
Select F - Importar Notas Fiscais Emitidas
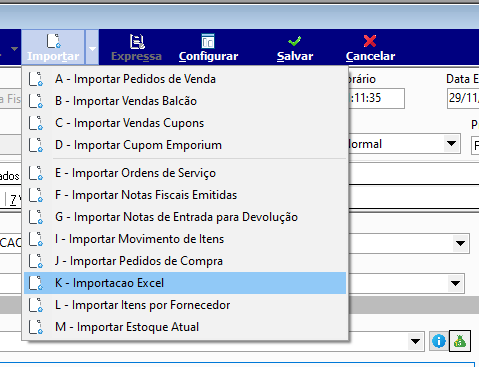(185, 195)
